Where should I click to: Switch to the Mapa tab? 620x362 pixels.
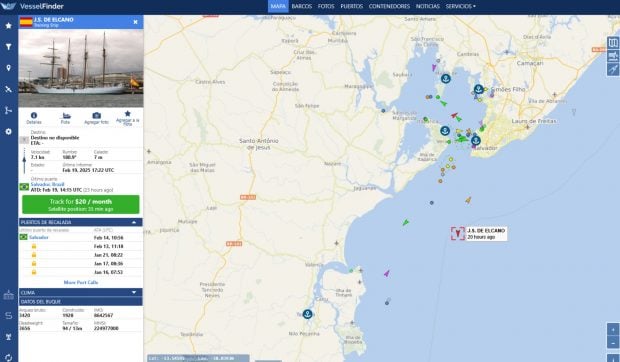(x=278, y=6)
